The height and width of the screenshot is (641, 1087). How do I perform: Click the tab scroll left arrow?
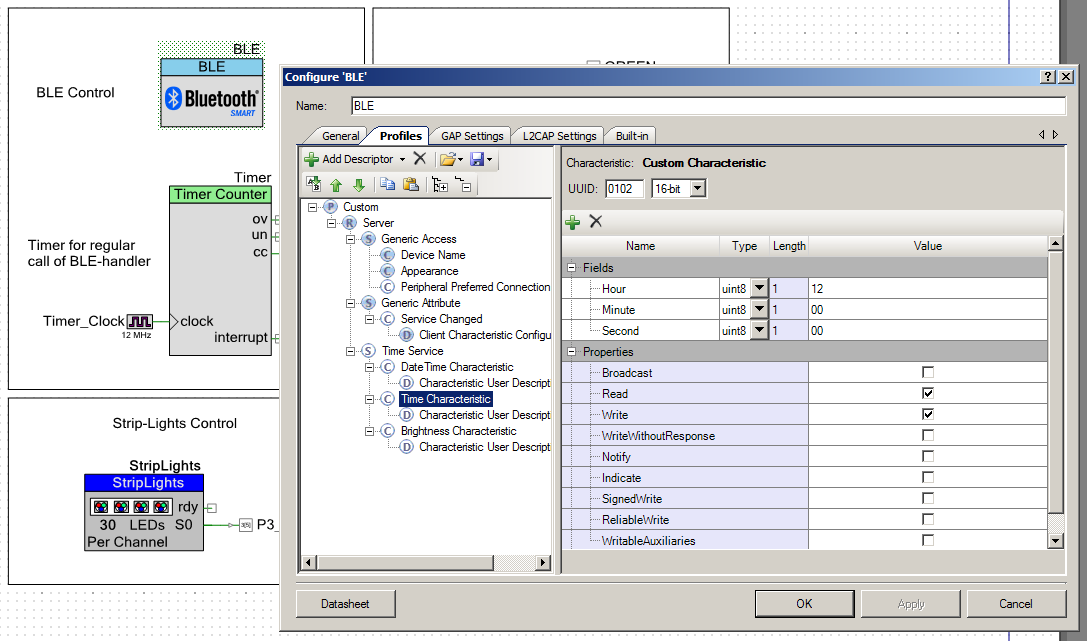[x=1041, y=134]
